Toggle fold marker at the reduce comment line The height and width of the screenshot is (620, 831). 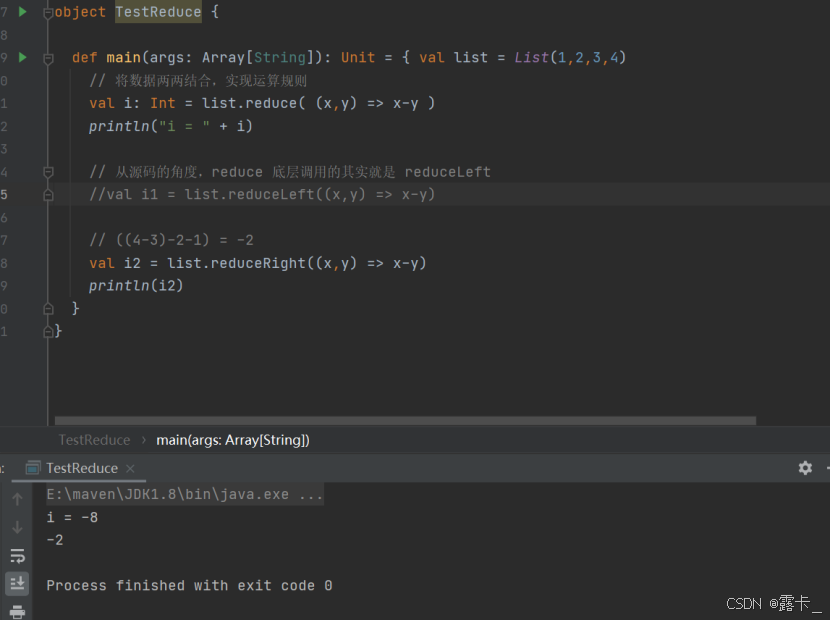48,172
